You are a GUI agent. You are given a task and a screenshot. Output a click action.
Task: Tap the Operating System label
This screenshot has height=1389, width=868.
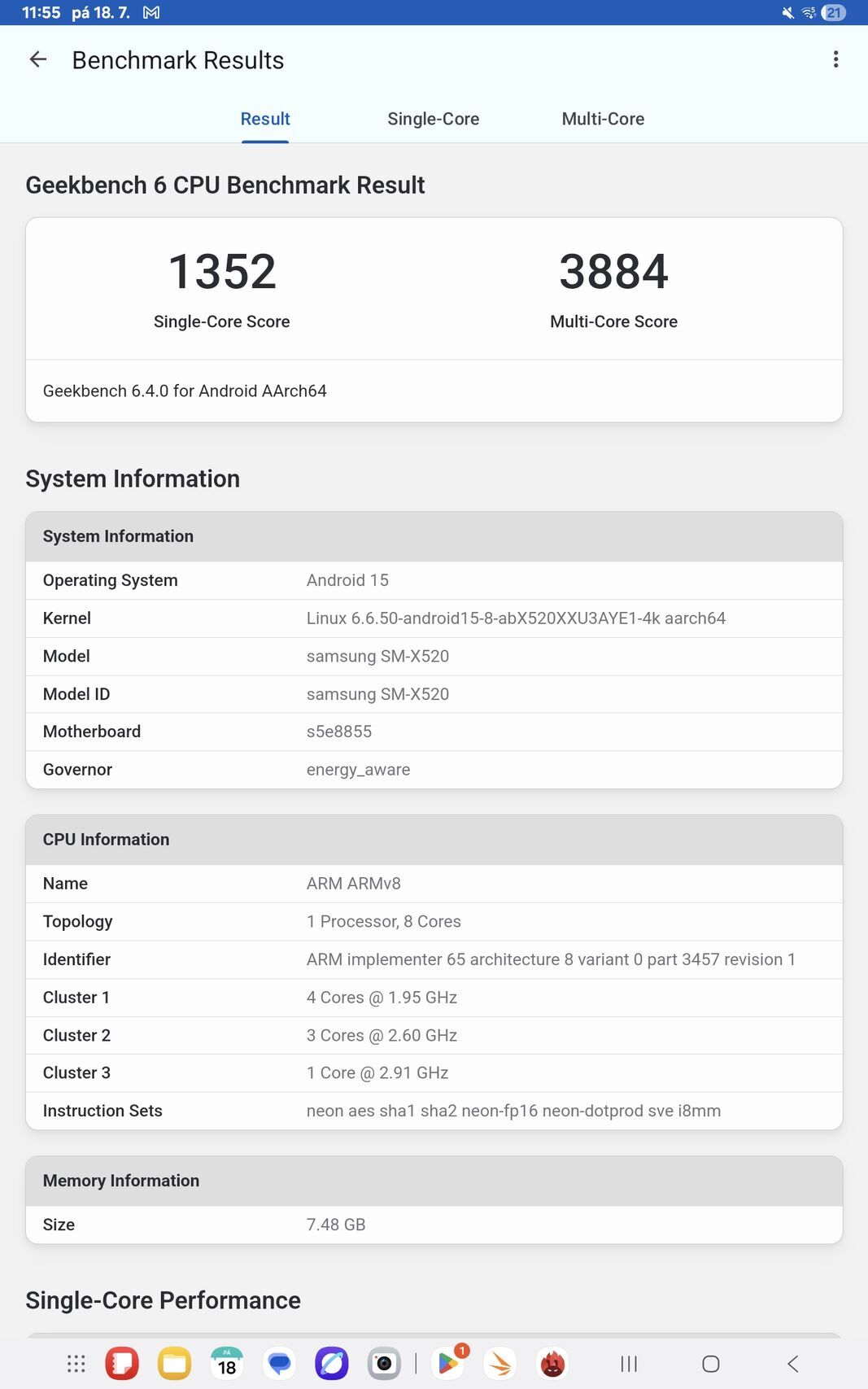tap(110, 580)
